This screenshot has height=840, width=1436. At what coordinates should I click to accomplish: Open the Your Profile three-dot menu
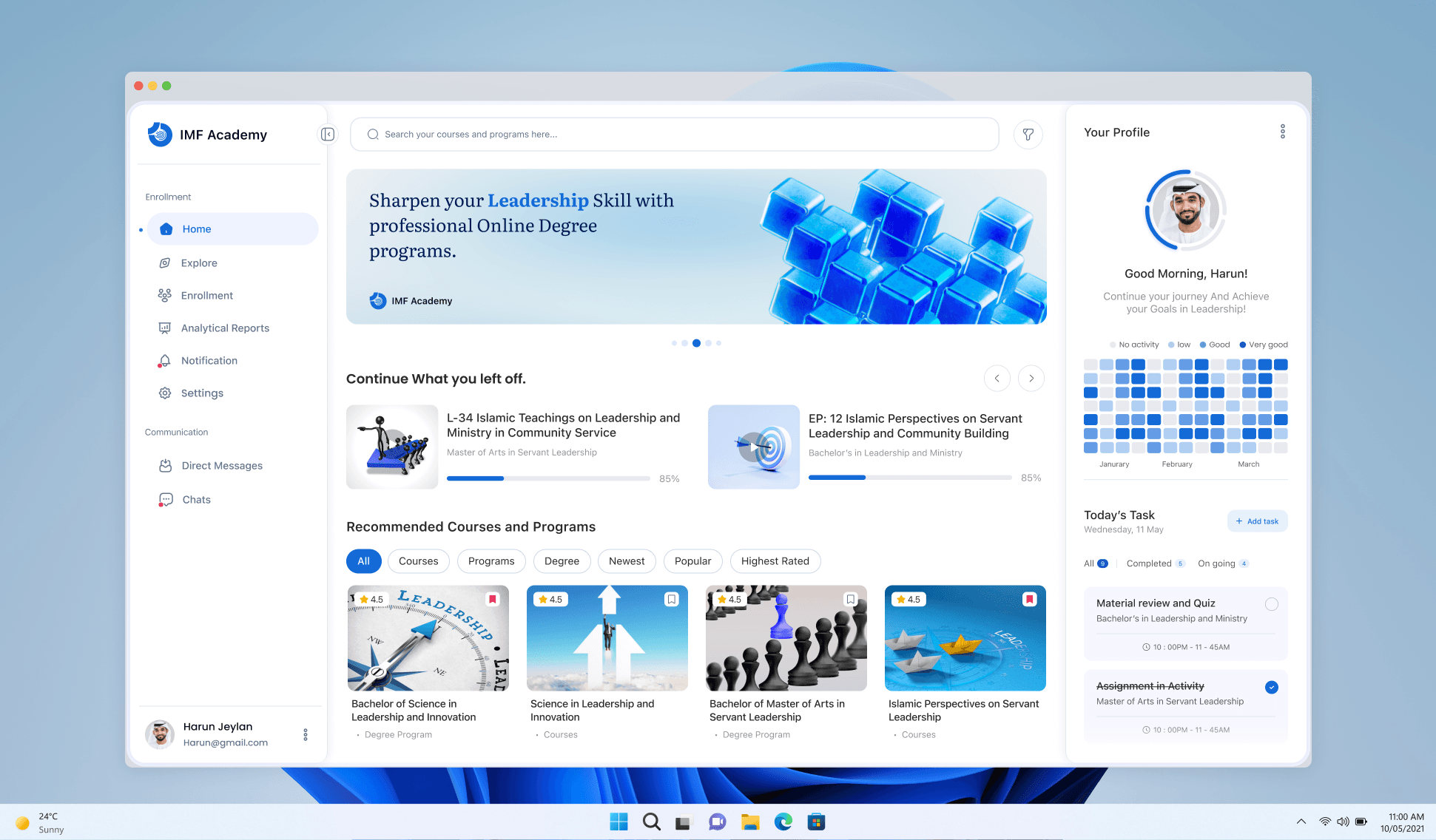(1282, 132)
